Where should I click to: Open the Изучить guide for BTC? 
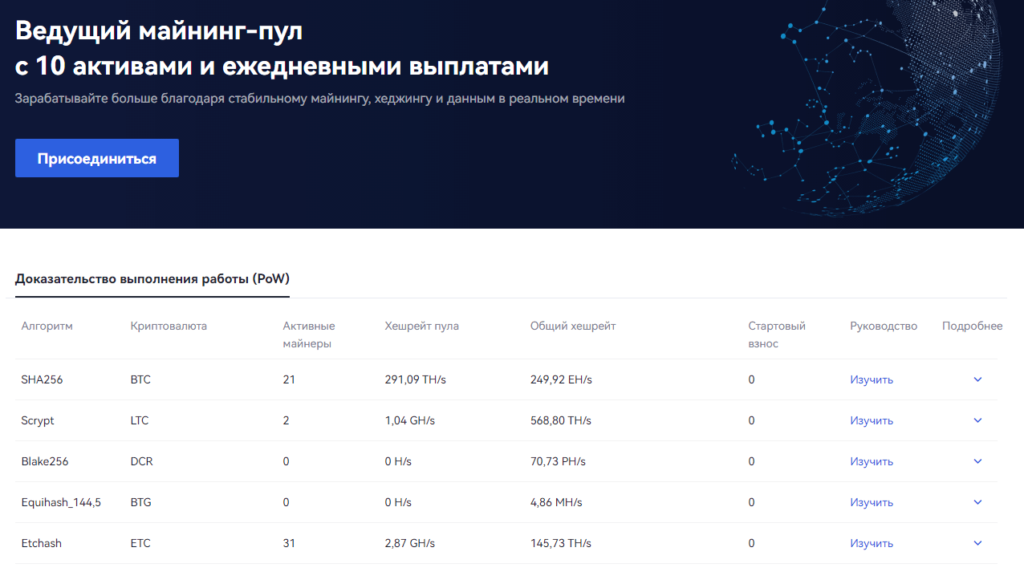coord(872,380)
